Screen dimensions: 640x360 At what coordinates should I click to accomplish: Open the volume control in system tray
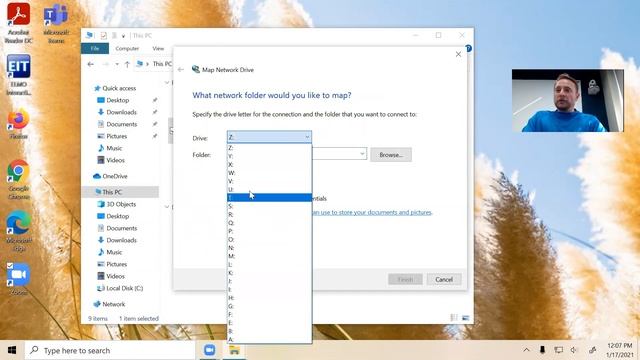574,350
